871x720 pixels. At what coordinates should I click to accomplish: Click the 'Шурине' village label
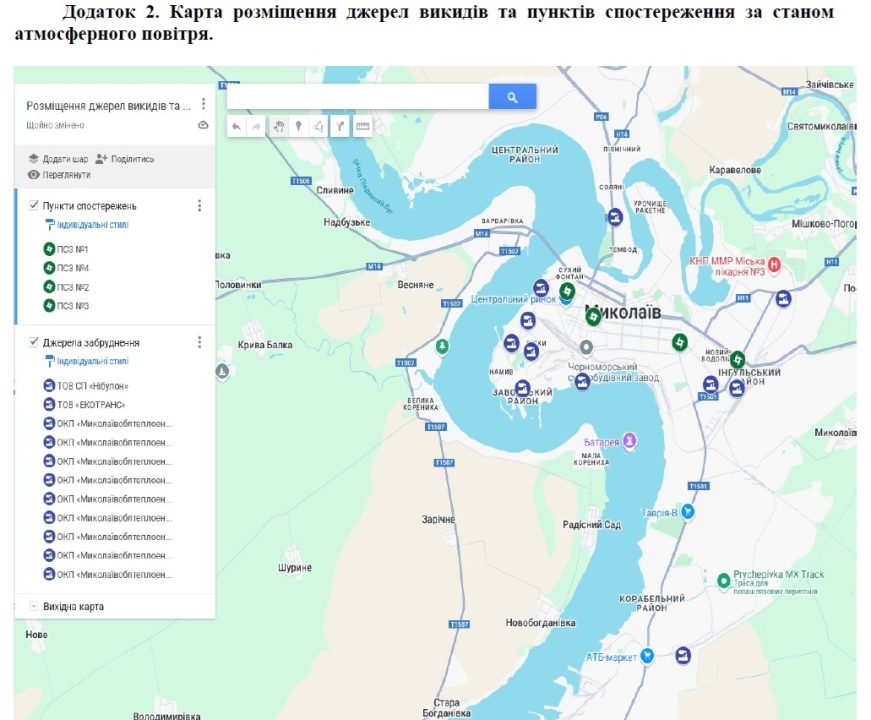(x=294, y=568)
